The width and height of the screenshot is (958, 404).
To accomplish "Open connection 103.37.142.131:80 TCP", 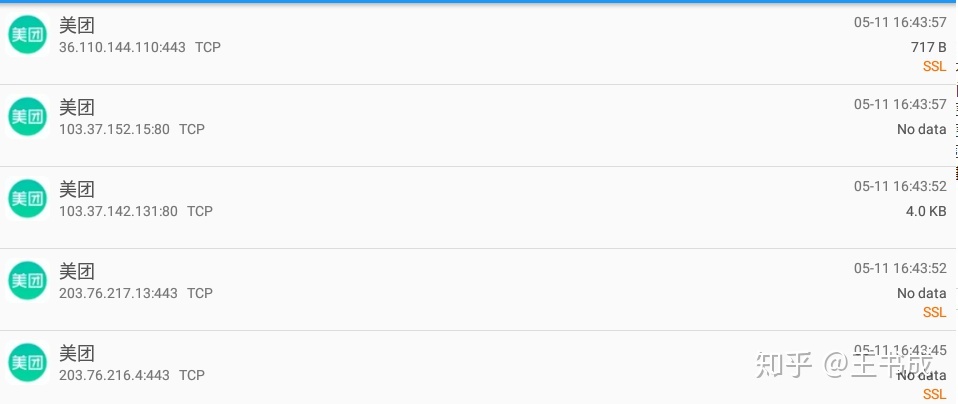I will pyautogui.click(x=477, y=207).
